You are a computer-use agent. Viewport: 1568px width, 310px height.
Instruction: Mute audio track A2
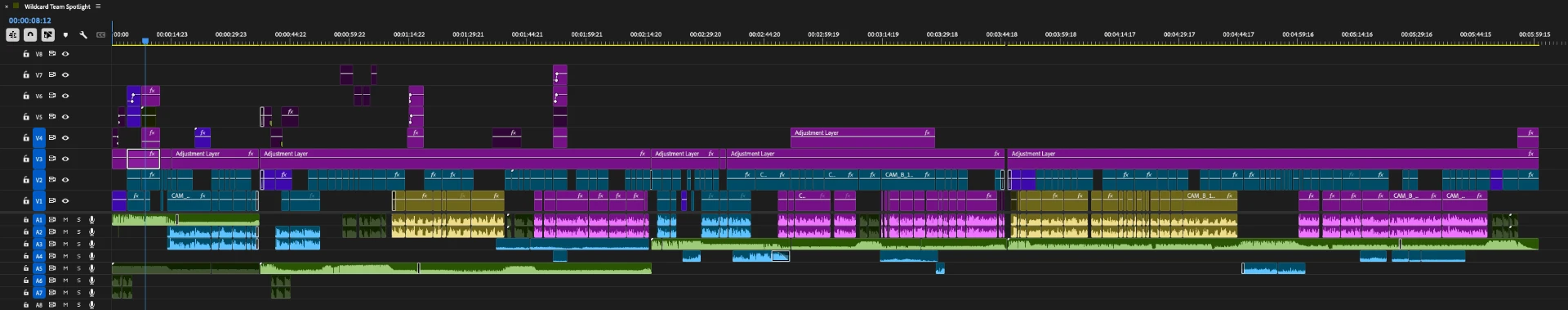pos(65,231)
